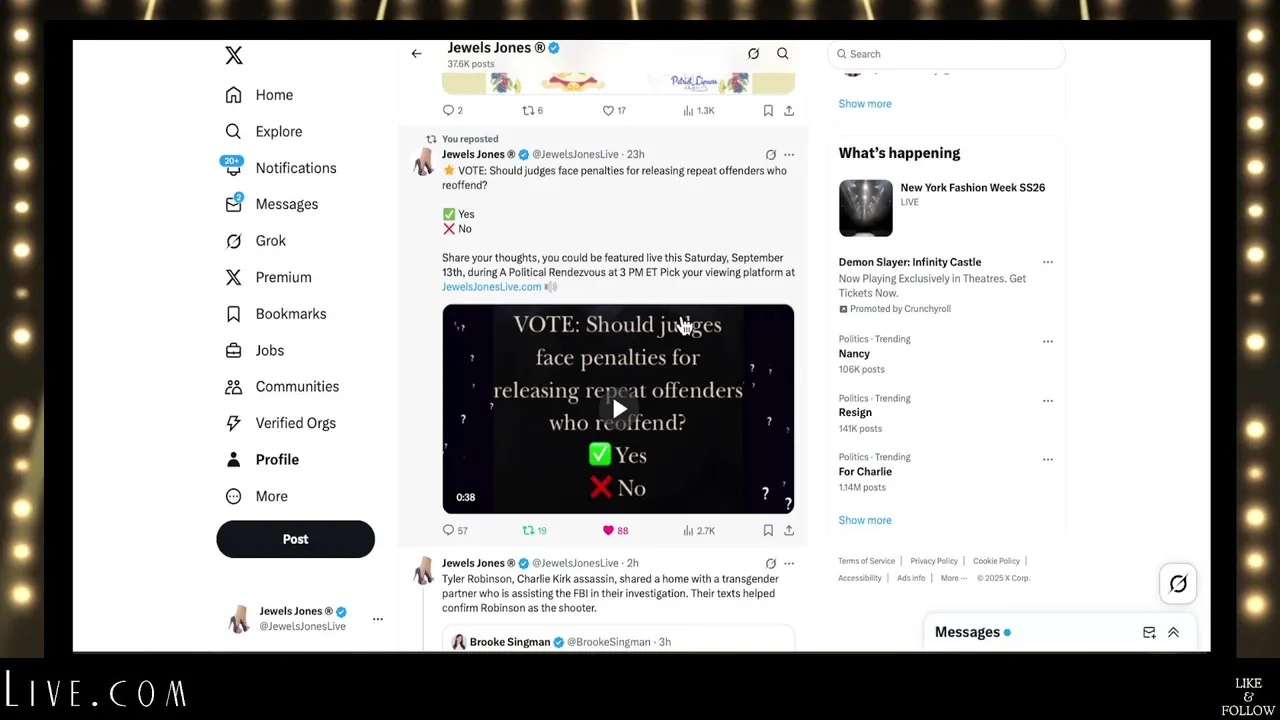
Task: Bookmark the judges VOTE post
Action: 768,531
